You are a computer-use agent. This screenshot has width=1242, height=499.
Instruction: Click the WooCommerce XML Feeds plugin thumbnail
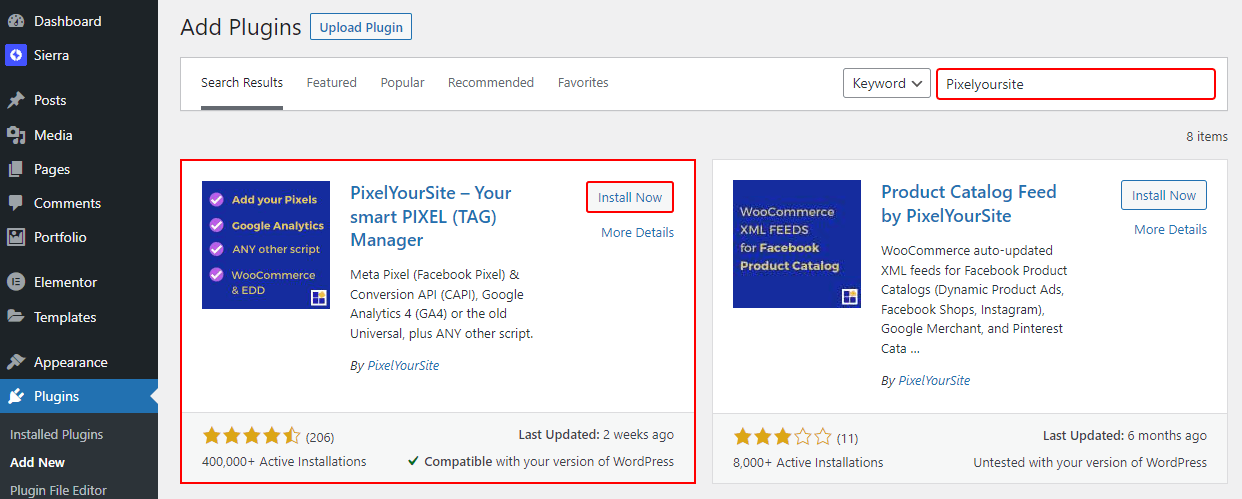pos(797,244)
